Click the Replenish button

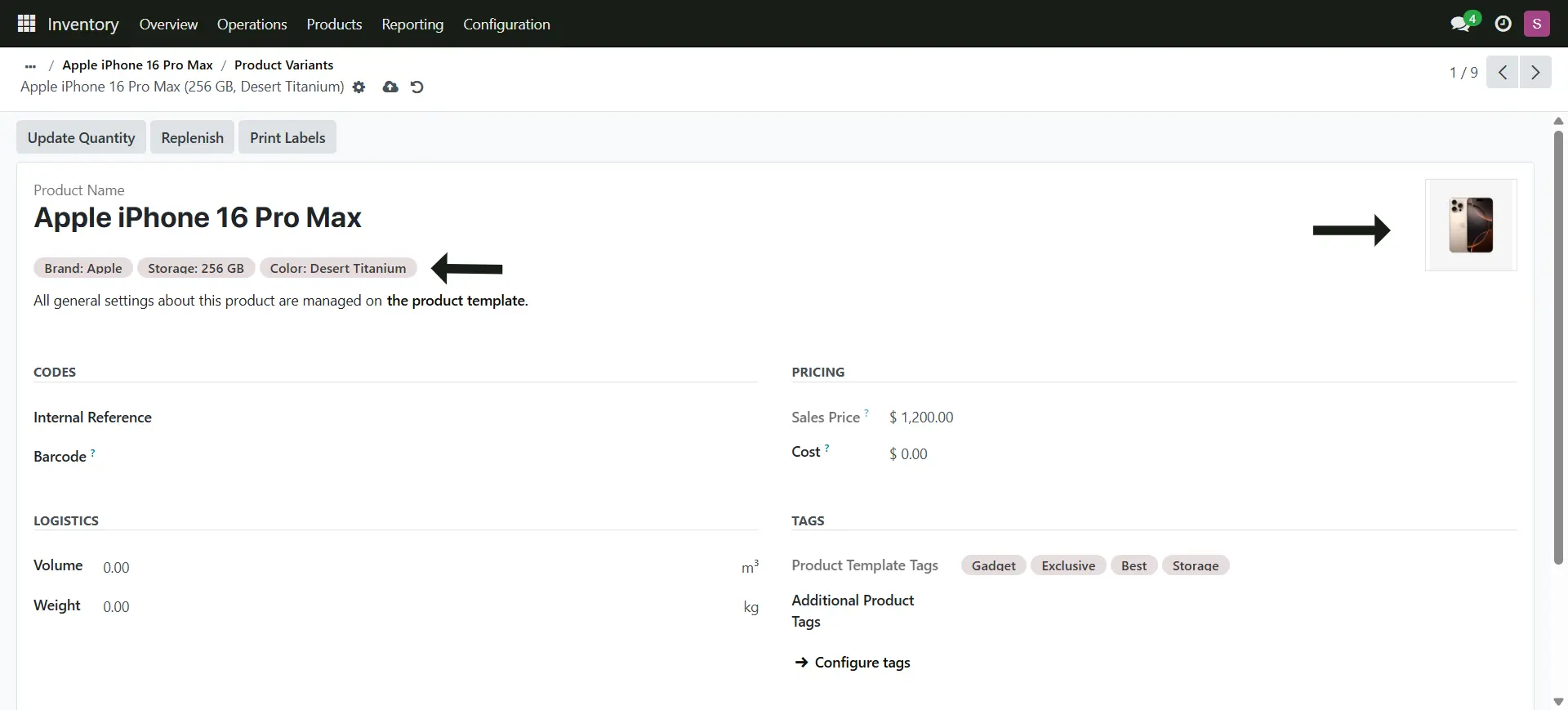pyautogui.click(x=192, y=137)
